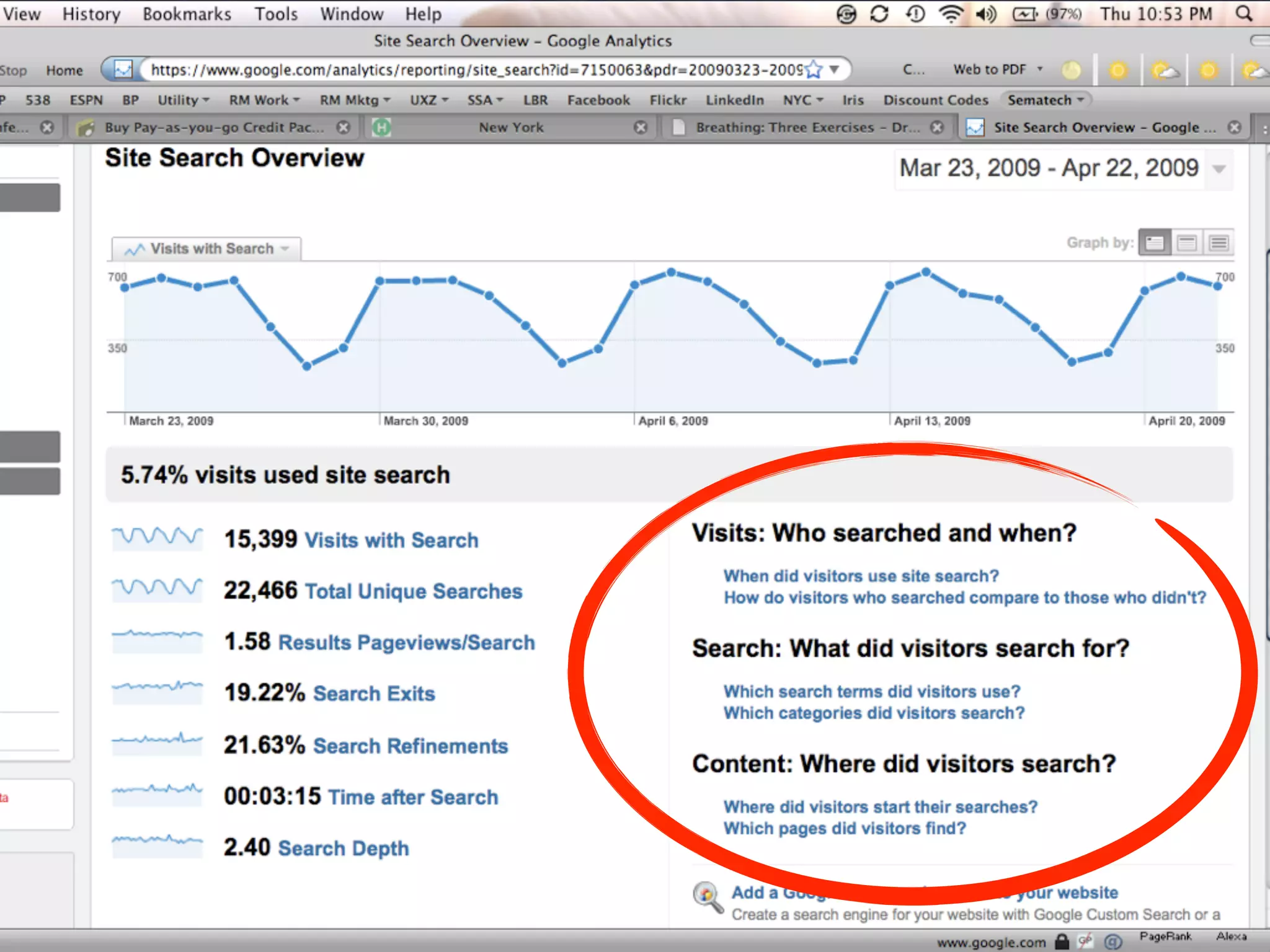The height and width of the screenshot is (952, 1270).
Task: Select the first Graph by view button
Action: pyautogui.click(x=1155, y=243)
